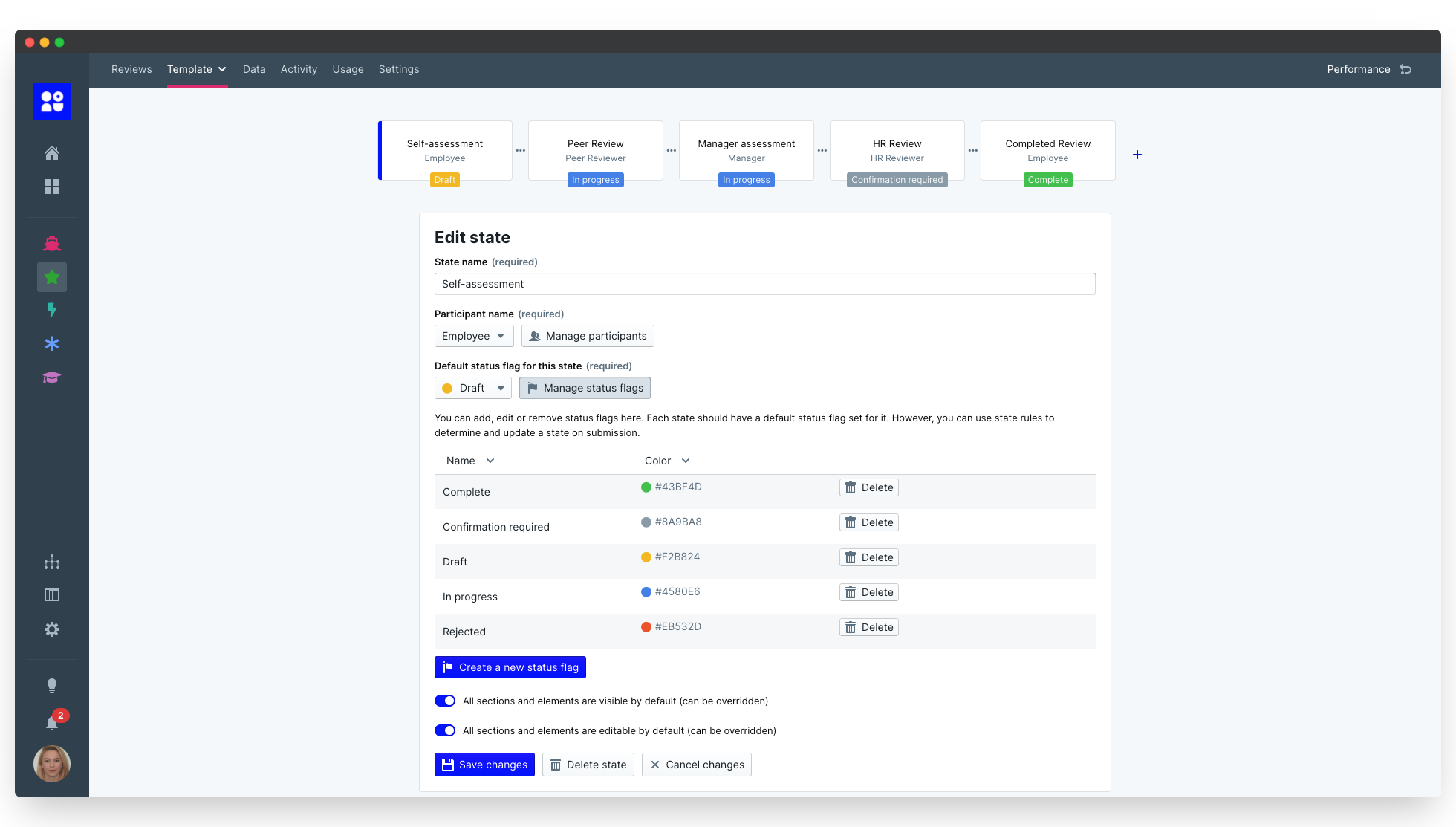Click the graduation cap sidebar icon
Screen dimensions: 1456x827
tap(52, 377)
